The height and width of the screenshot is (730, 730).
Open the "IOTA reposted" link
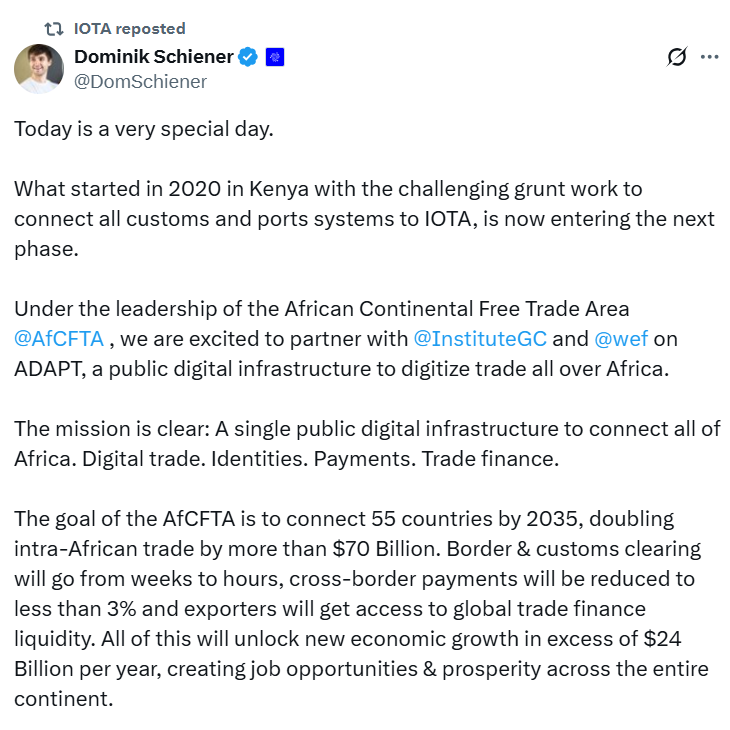[x=129, y=29]
